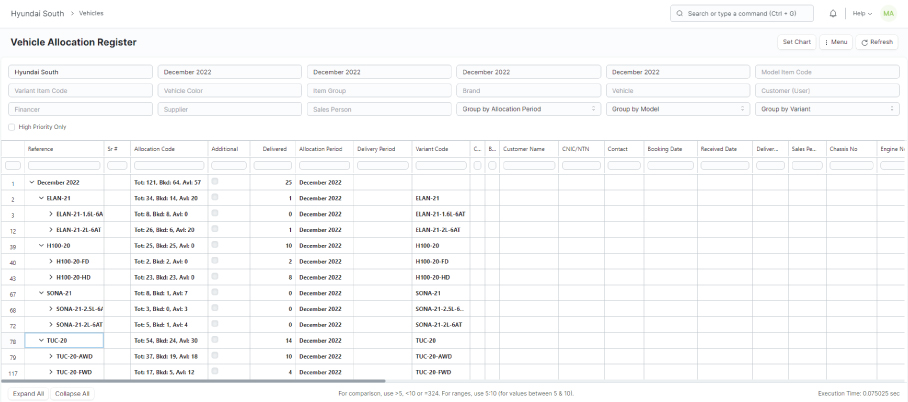
Task: Click the Booking Date column header
Action: (670, 149)
